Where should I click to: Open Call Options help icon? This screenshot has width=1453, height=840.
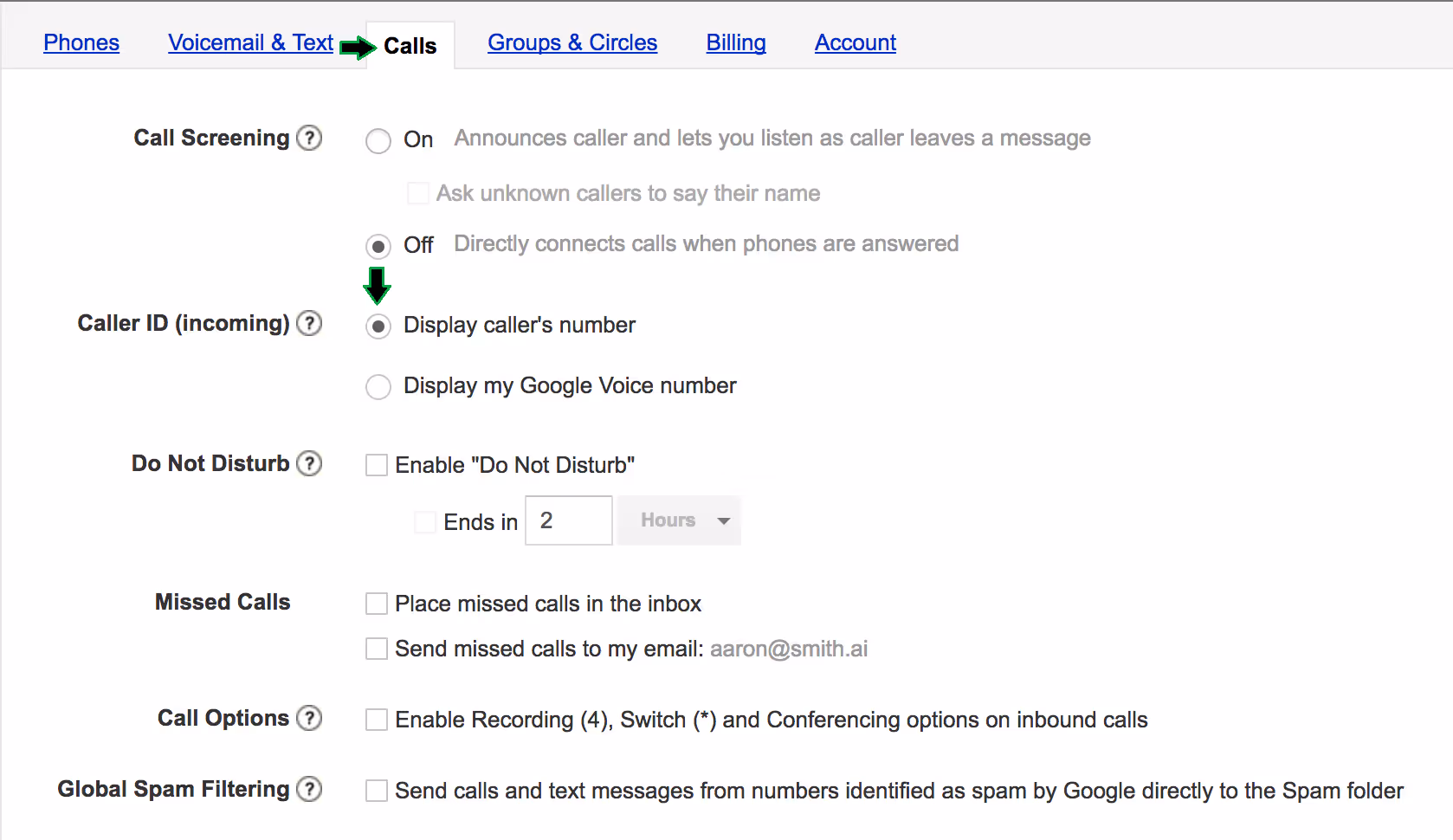[309, 718]
